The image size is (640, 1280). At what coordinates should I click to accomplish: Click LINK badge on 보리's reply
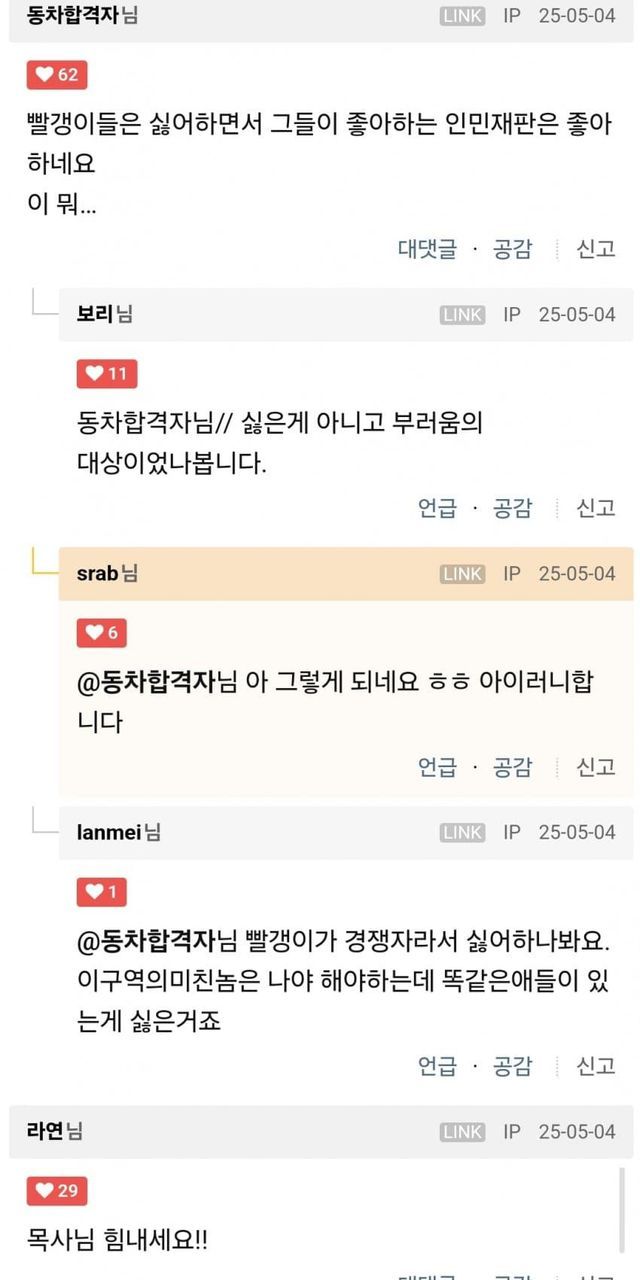pyautogui.click(x=462, y=315)
